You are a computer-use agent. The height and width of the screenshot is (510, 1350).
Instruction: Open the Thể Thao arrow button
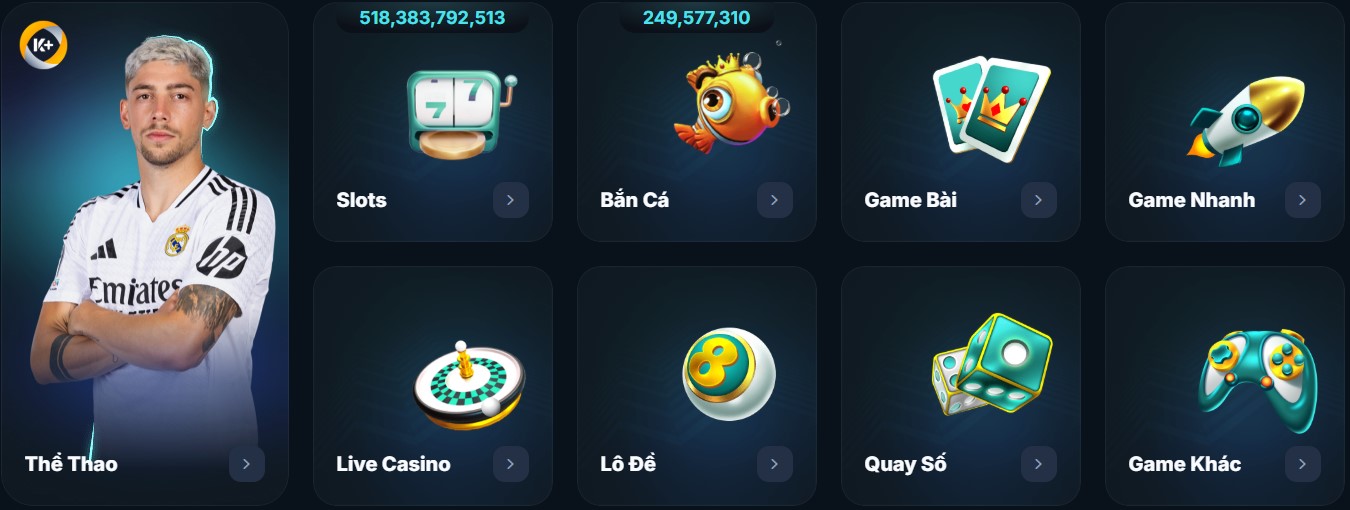pyautogui.click(x=246, y=464)
